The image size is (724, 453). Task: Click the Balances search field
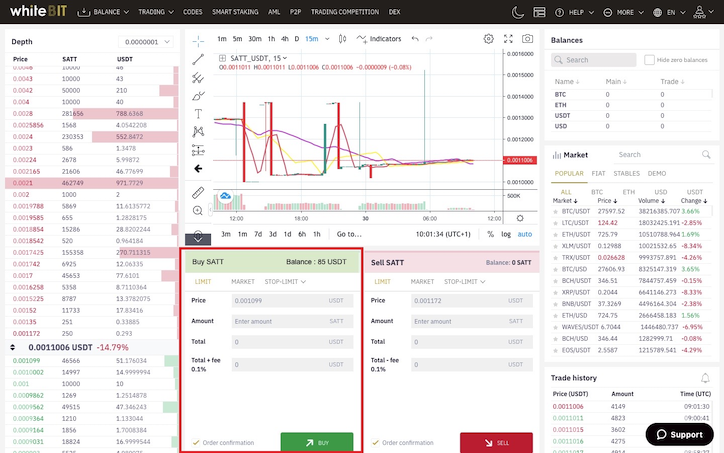594,60
